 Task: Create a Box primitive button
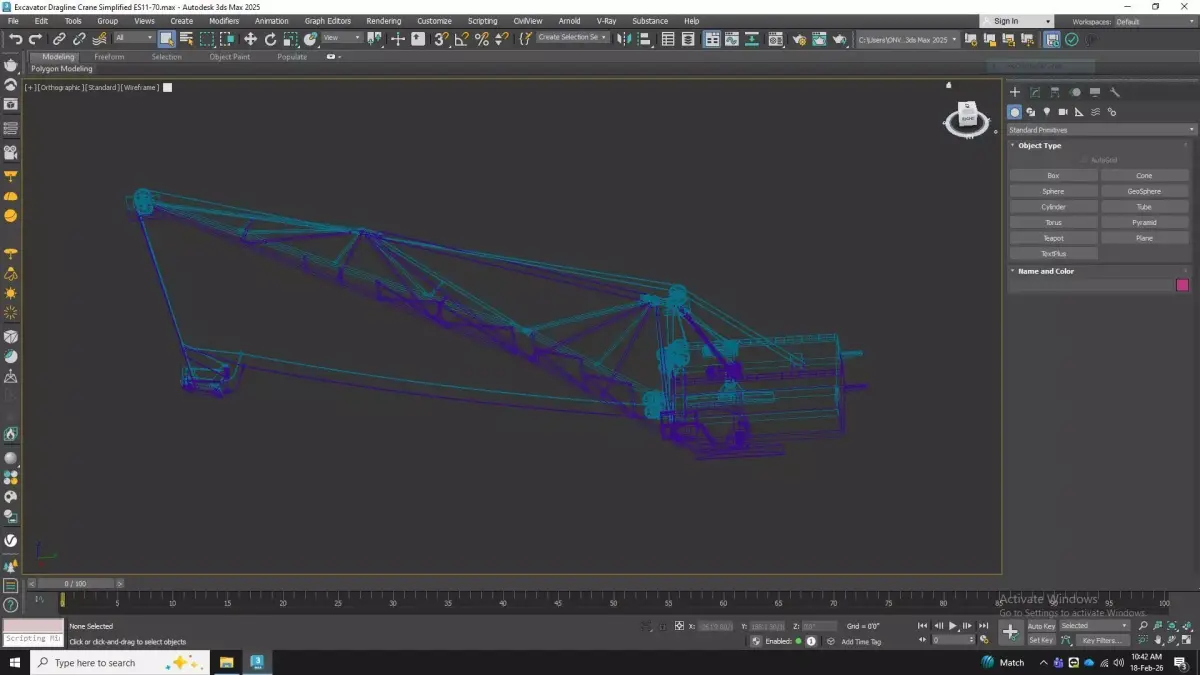(x=1053, y=176)
